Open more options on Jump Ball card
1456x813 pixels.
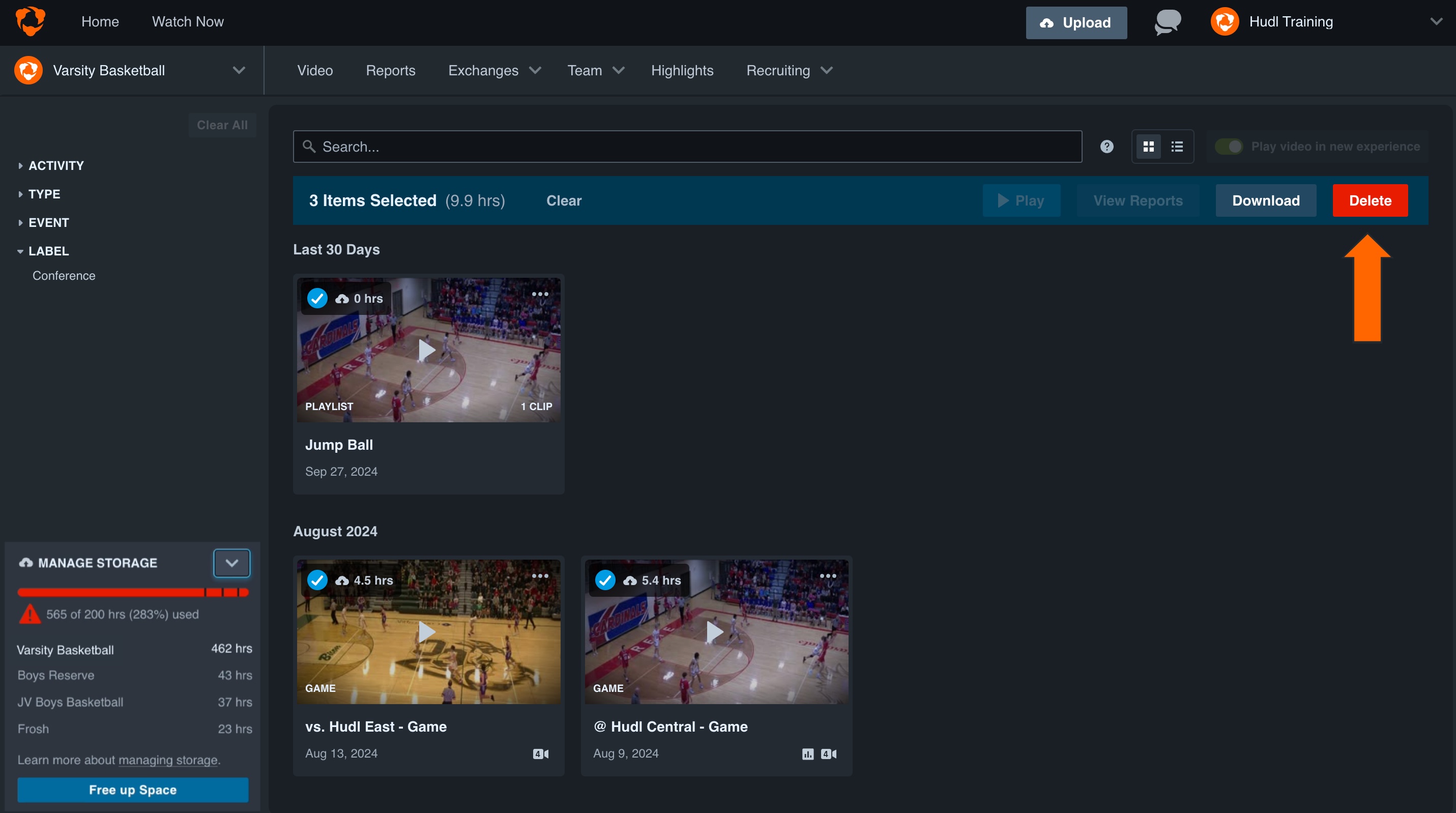point(540,294)
